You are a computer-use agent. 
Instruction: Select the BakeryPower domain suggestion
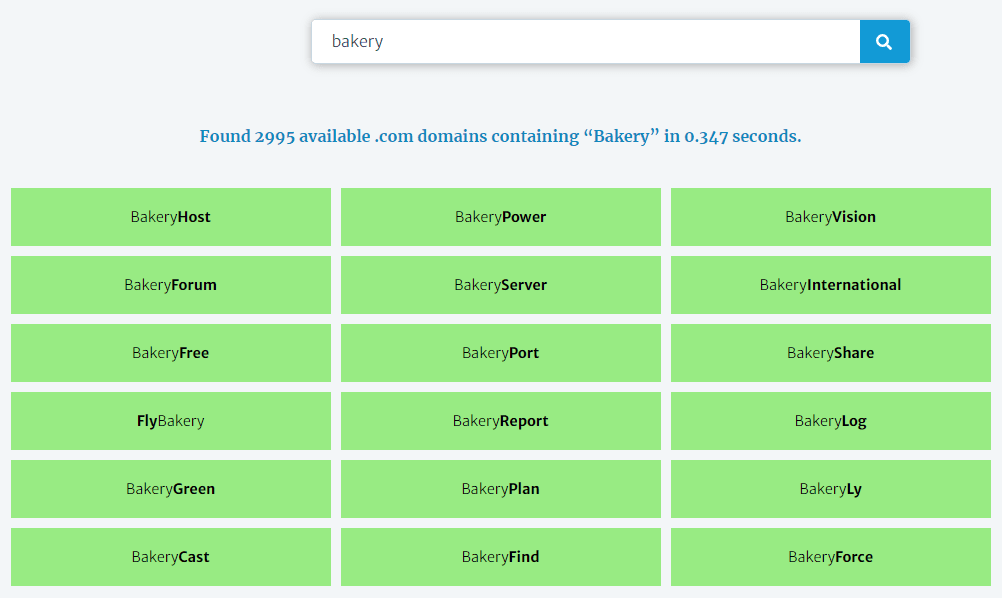[500, 217]
